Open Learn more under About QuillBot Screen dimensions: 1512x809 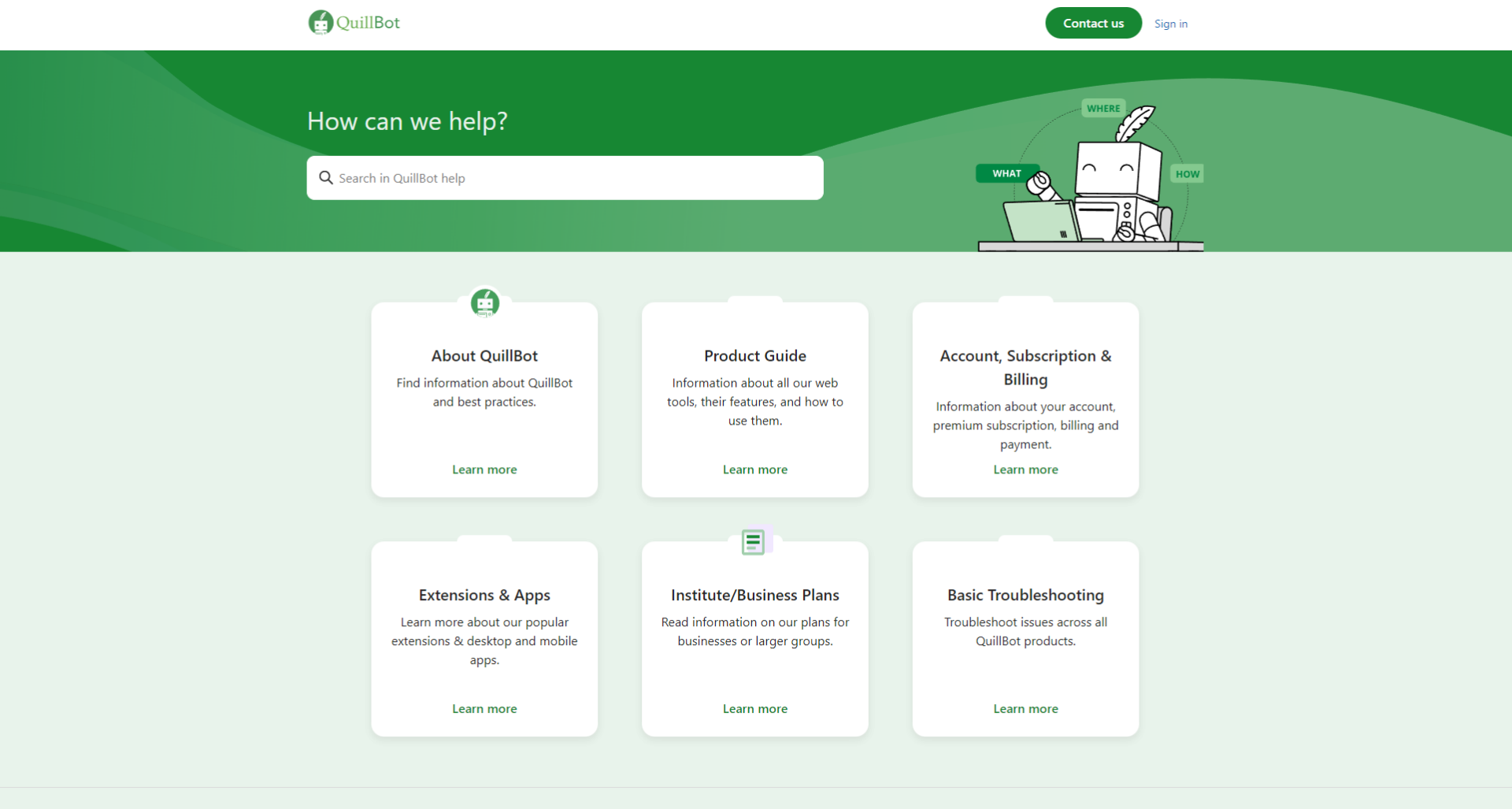(484, 469)
